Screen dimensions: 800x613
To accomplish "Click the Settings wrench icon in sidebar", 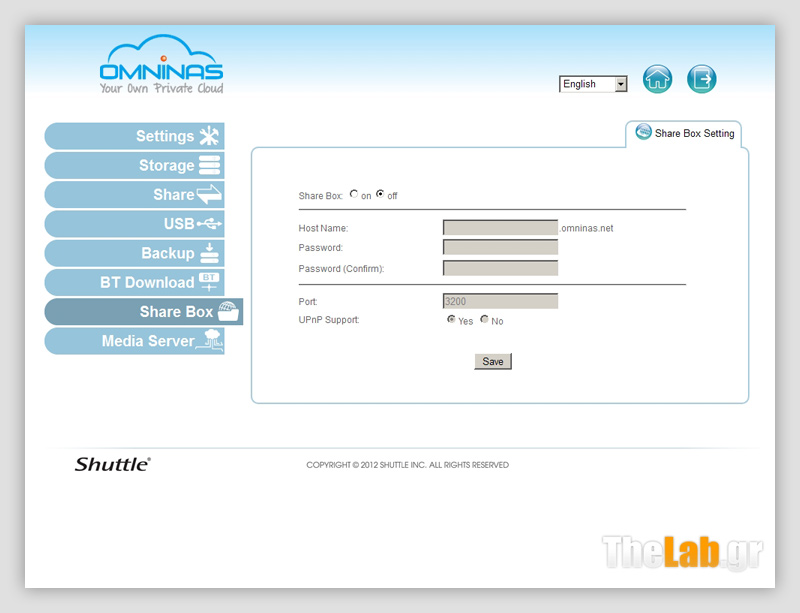I will tap(208, 137).
